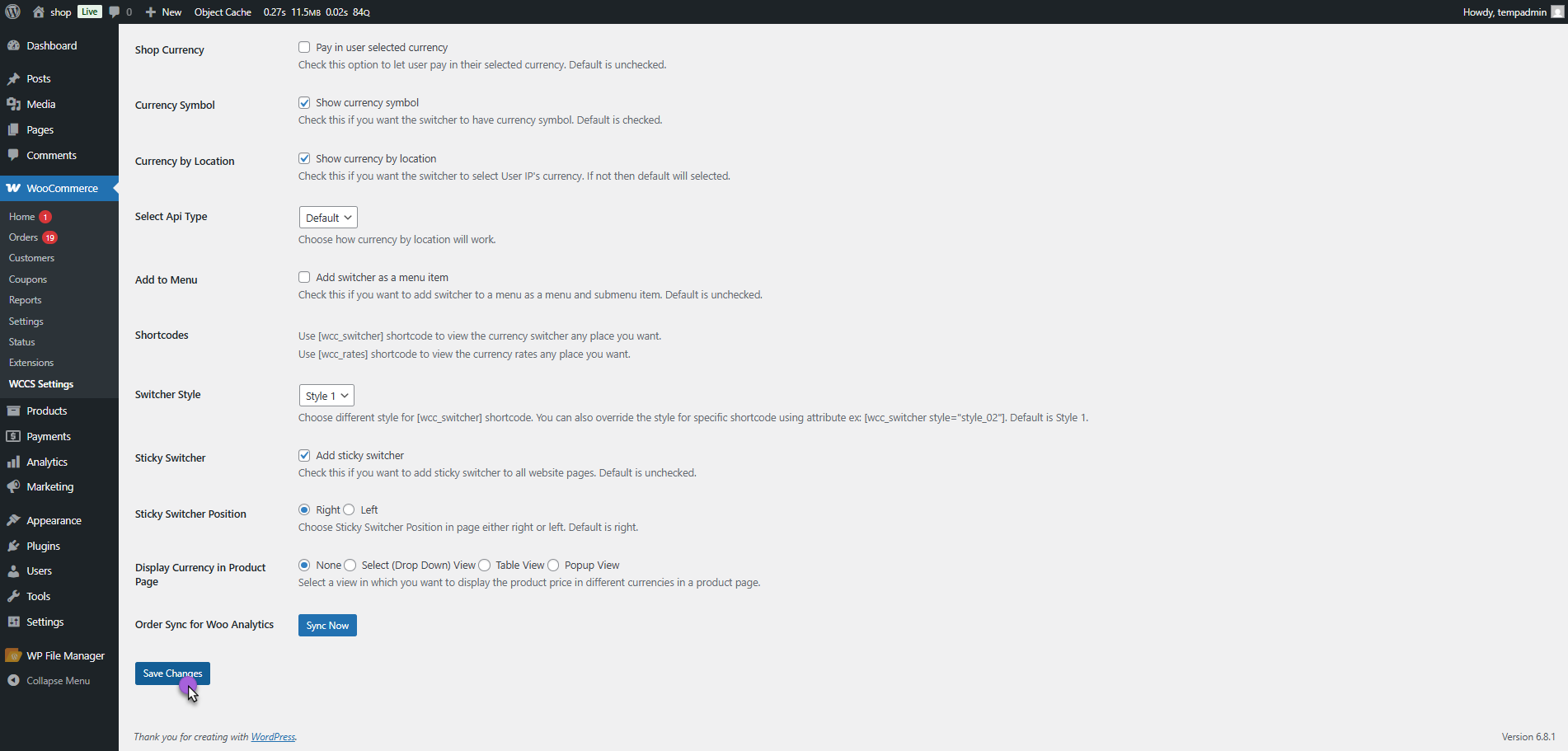This screenshot has height=751, width=1568.
Task: Click the WordPress logo icon
Action: [13, 12]
